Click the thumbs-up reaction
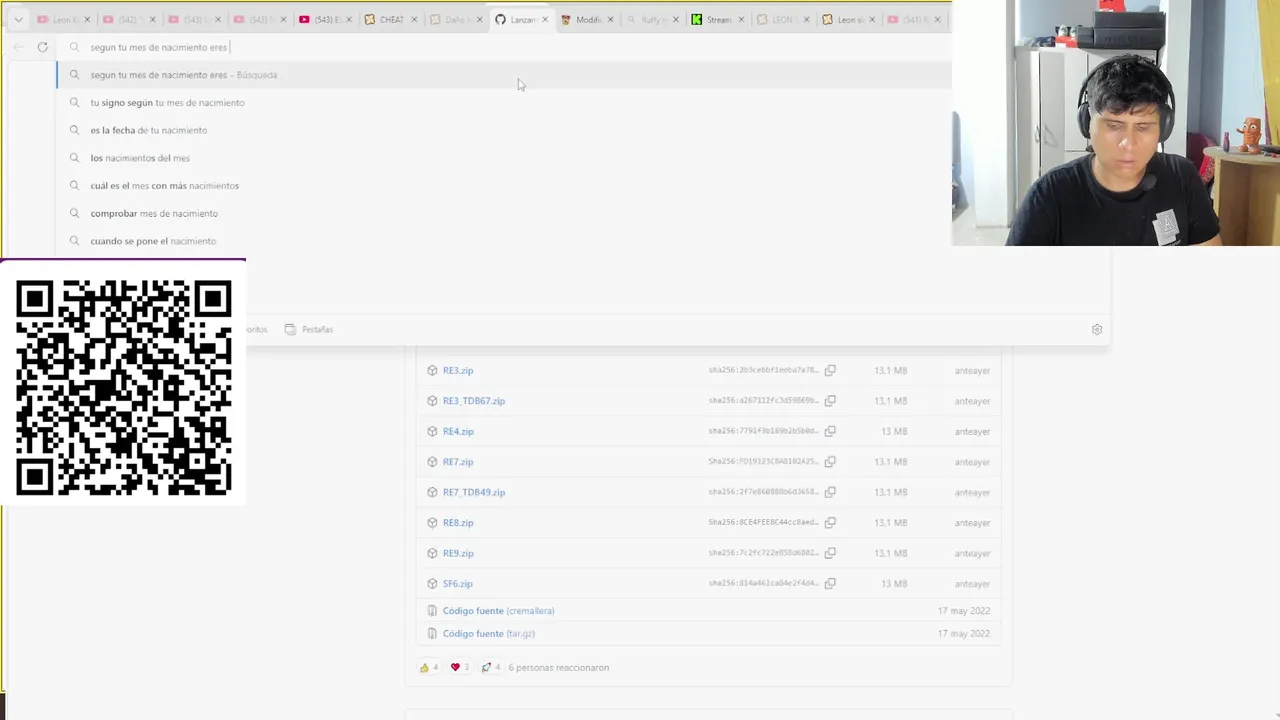This screenshot has height=720, width=1280. (x=428, y=667)
